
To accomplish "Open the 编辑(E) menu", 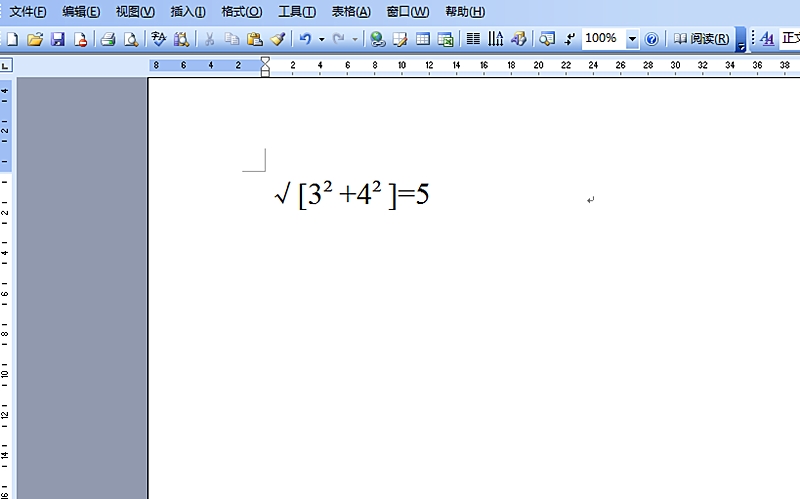I will (81, 12).
